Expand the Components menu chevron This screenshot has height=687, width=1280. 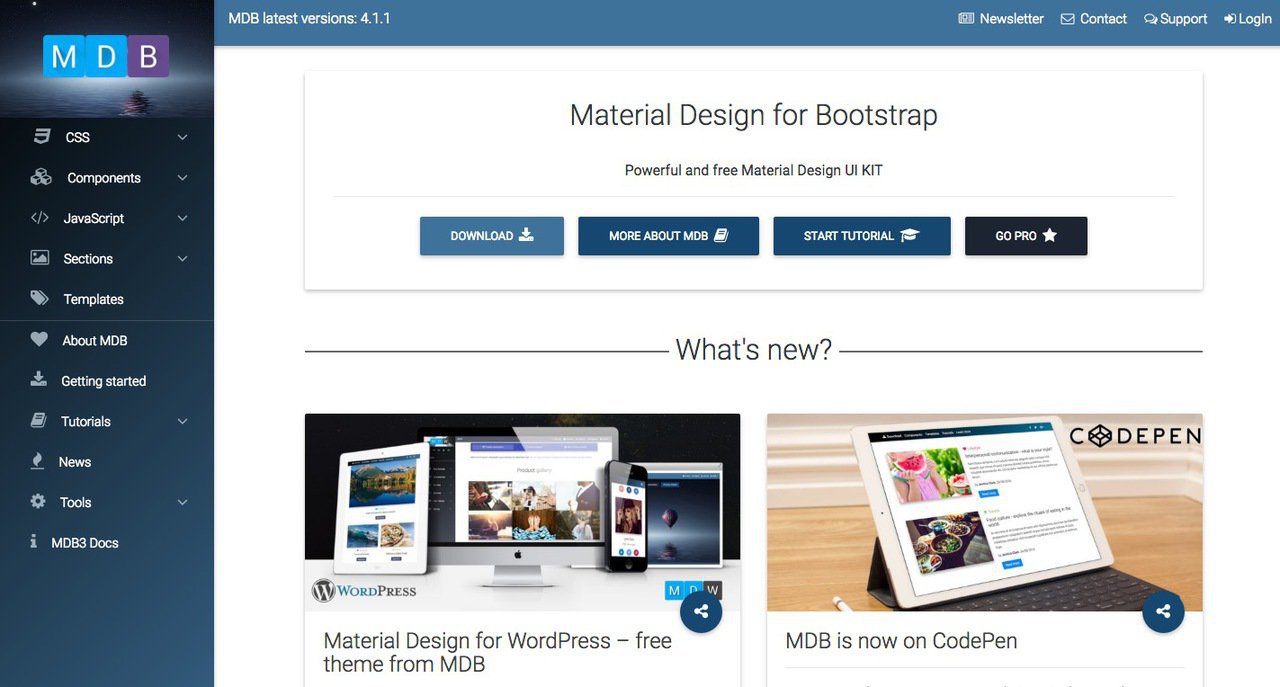(182, 178)
